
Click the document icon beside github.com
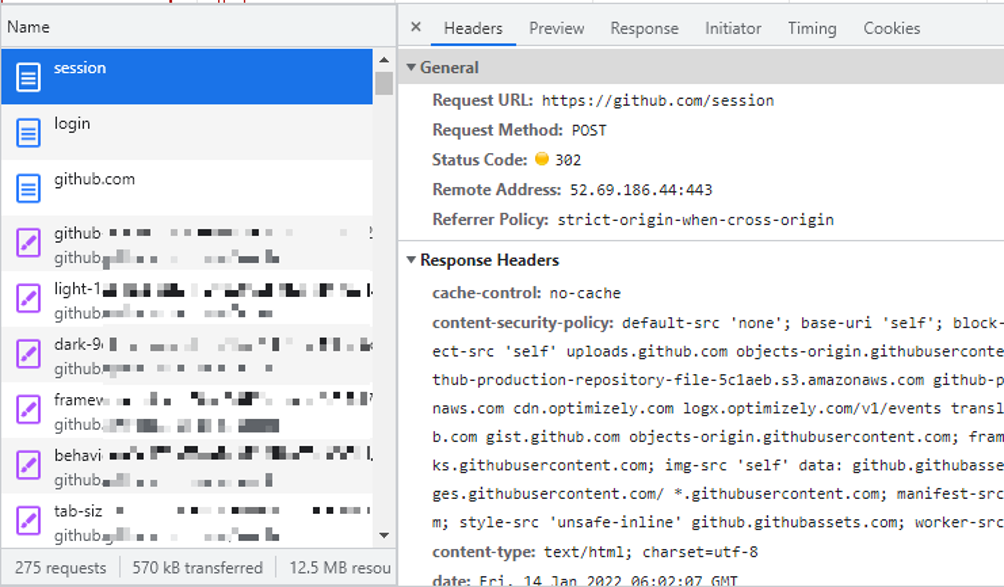point(28,188)
